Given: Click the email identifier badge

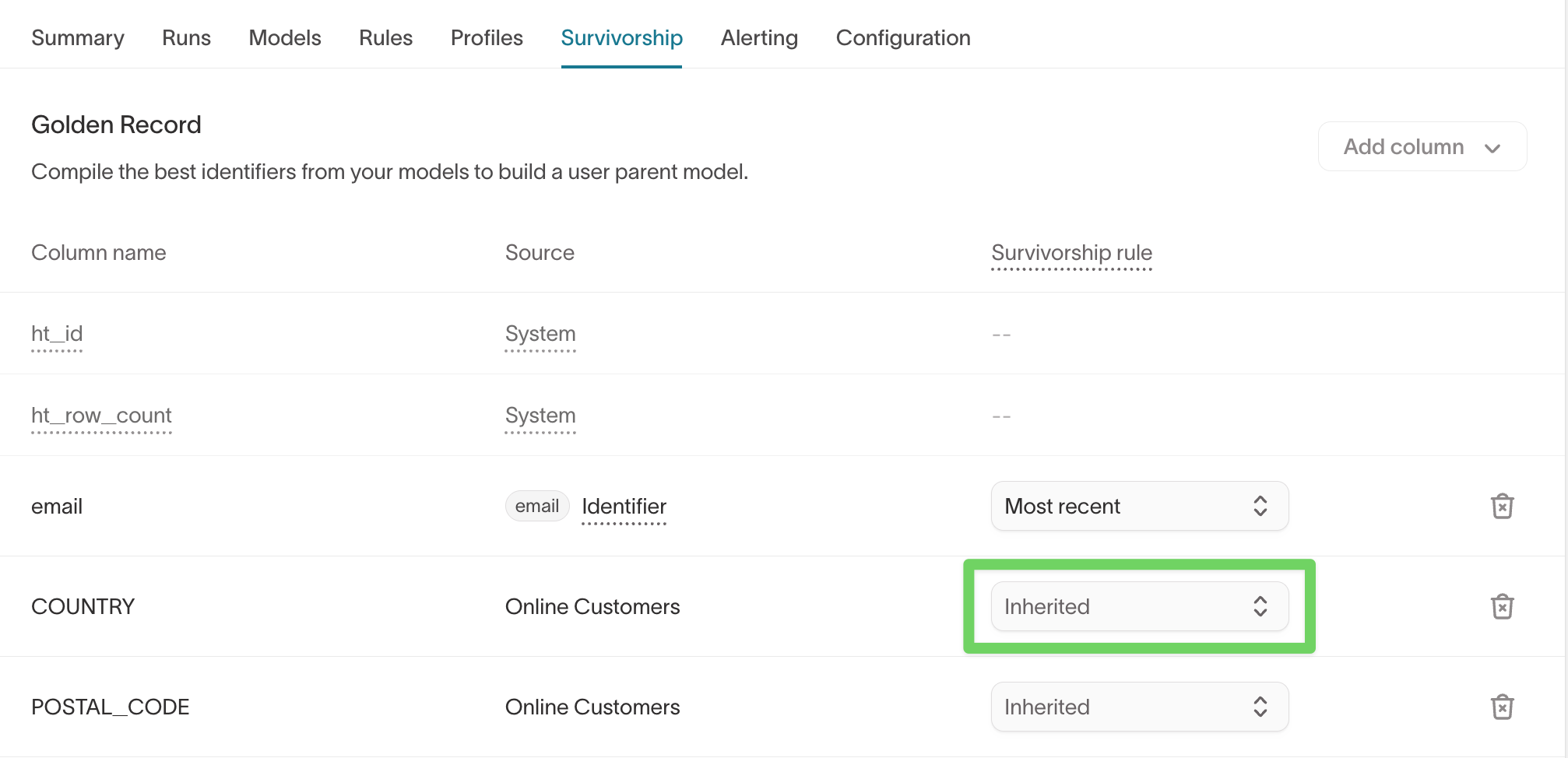Looking at the screenshot, I should point(537,507).
